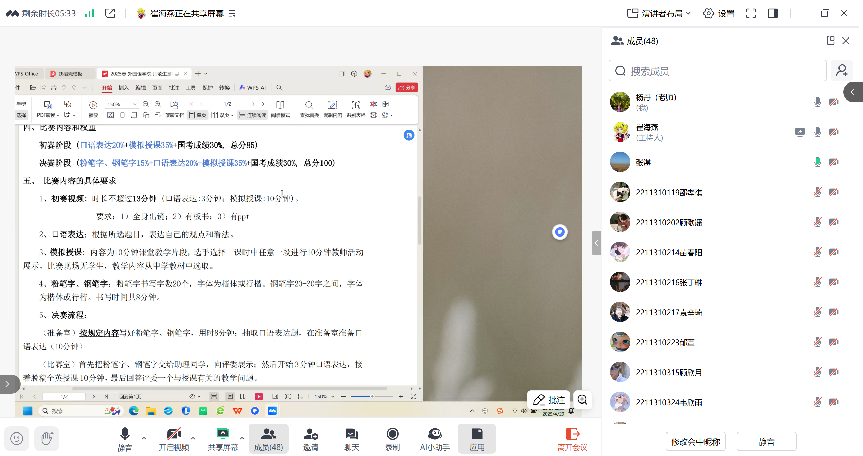Screen dimensions: 863x456
Task: Turn on the camera (开启视频)
Action: [173, 435]
